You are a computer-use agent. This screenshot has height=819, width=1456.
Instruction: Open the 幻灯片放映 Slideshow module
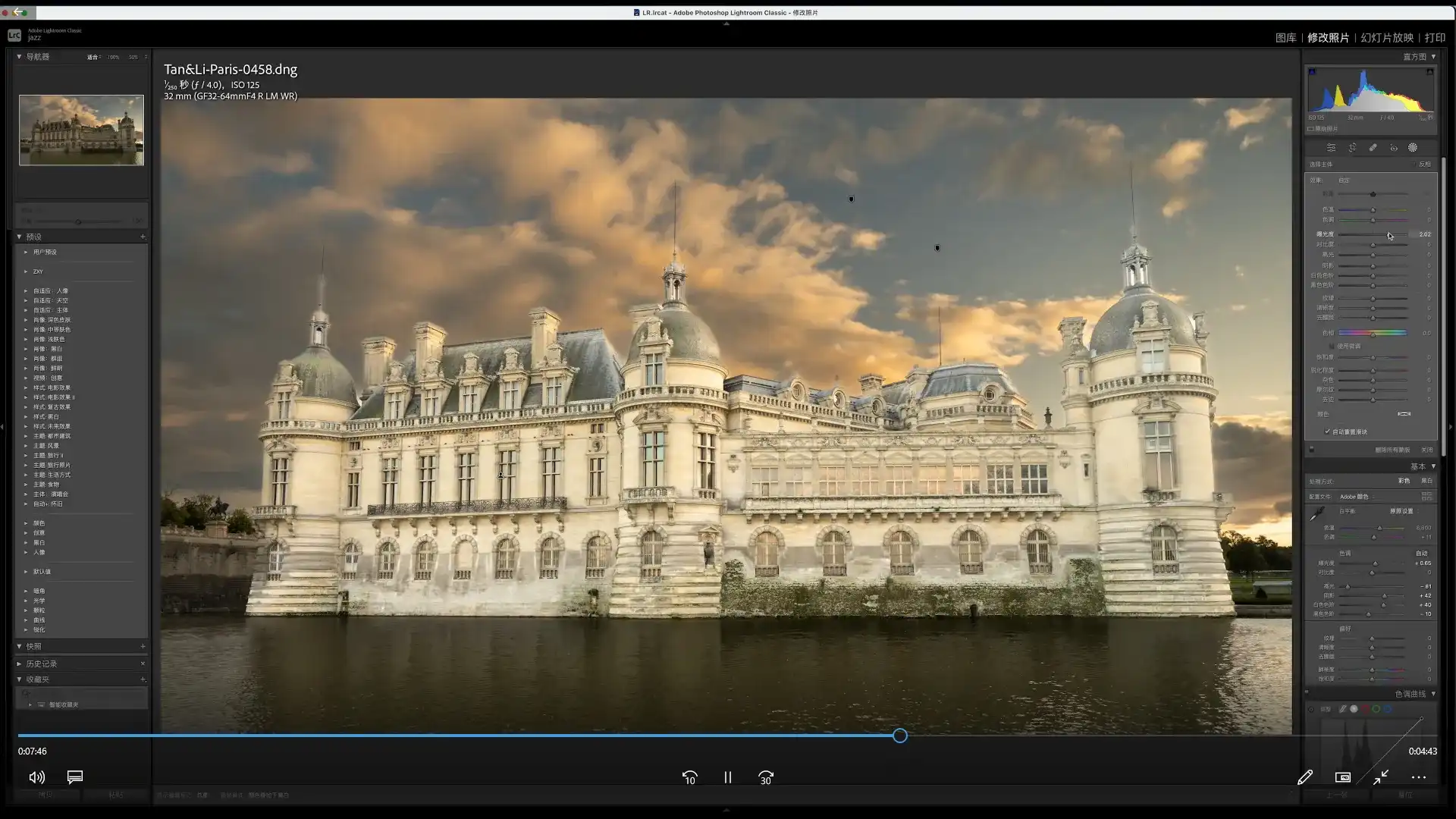point(1387,37)
